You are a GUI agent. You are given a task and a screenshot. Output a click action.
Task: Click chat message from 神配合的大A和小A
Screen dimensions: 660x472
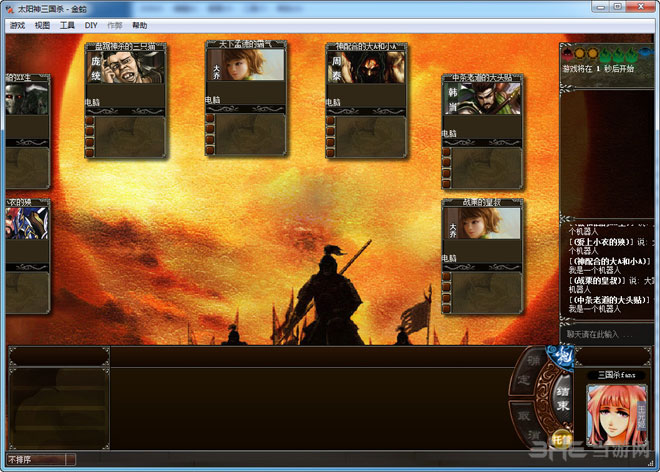click(x=609, y=265)
